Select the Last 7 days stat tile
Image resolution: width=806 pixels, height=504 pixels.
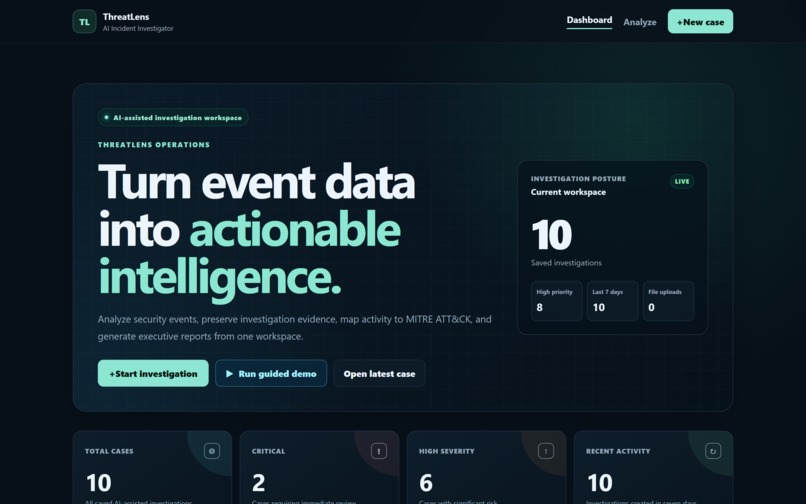coord(612,301)
